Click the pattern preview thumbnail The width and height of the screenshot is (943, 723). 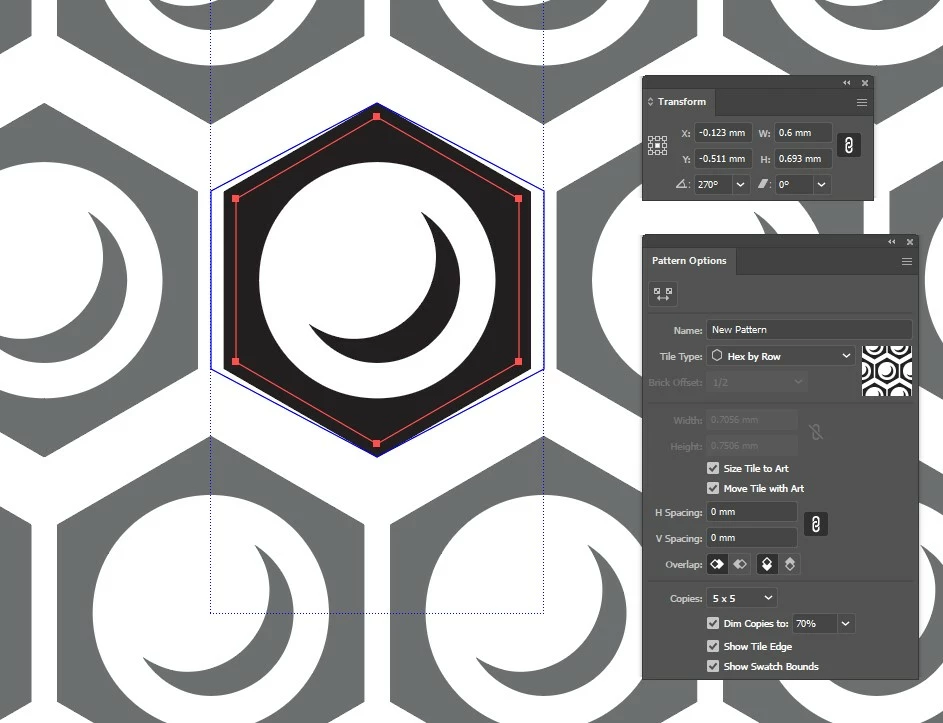point(886,371)
